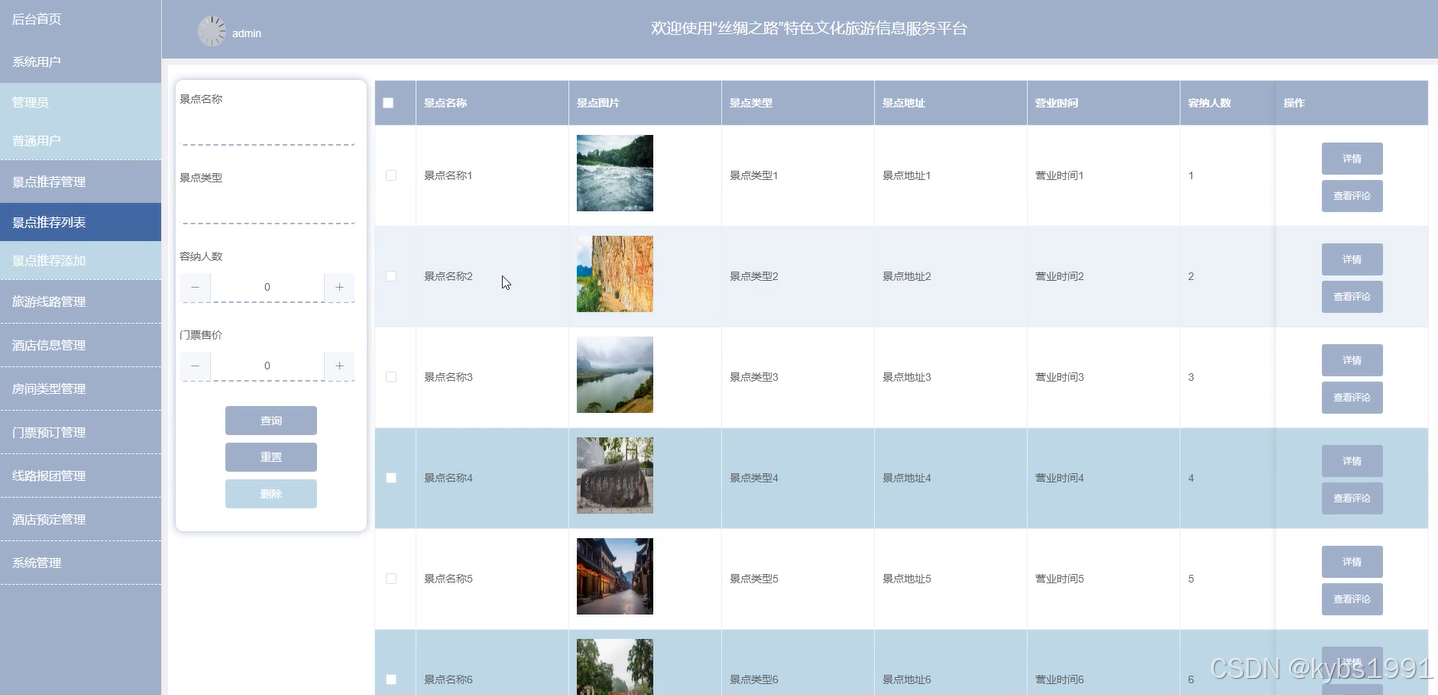Increase 容纳人数 with plus button
The image size is (1438, 695).
[x=340, y=287]
